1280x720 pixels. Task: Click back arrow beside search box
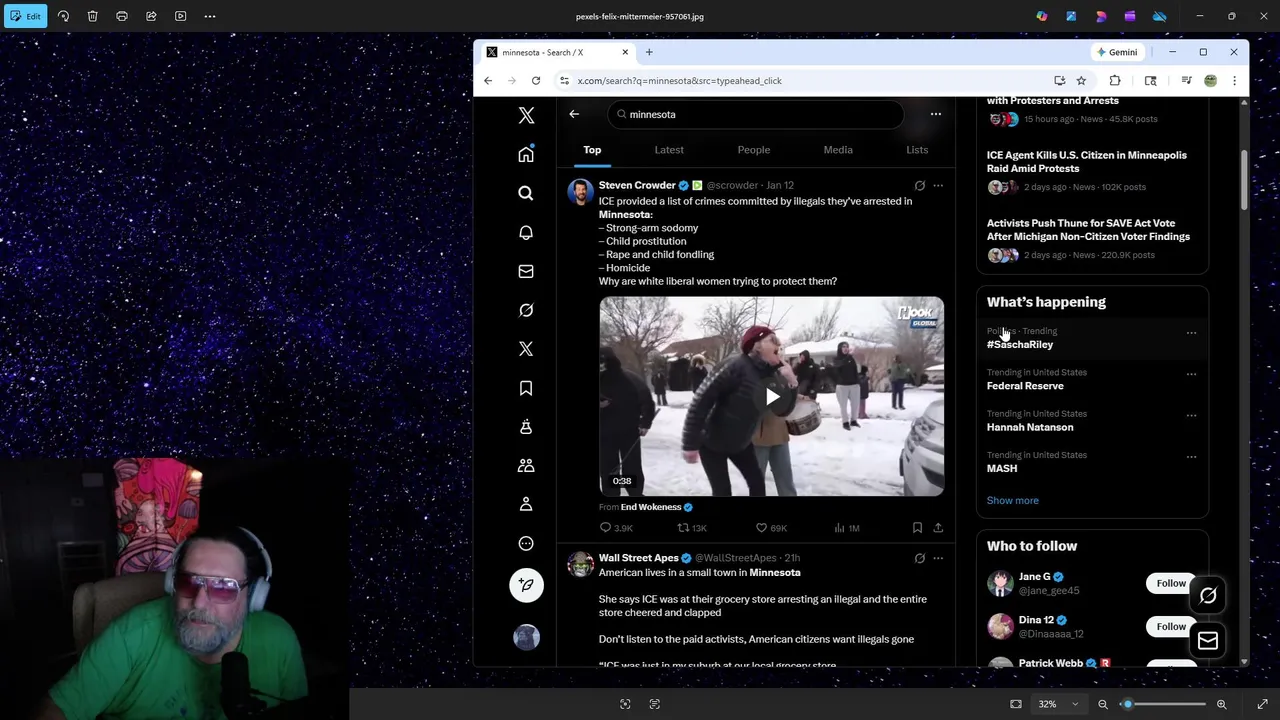point(574,114)
